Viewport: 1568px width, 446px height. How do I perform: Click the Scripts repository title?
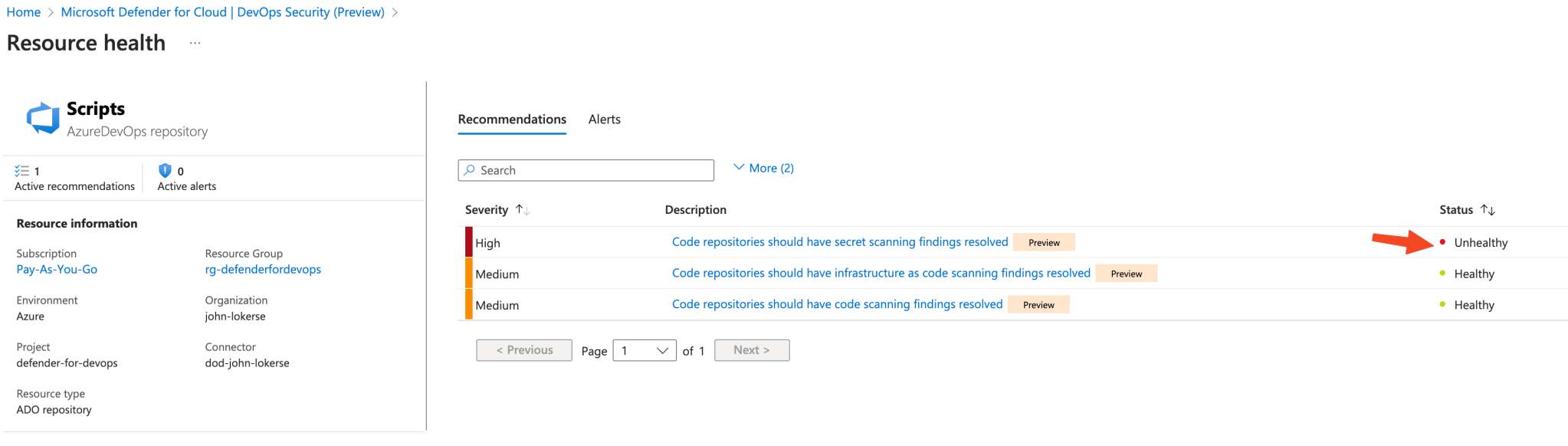[96, 109]
